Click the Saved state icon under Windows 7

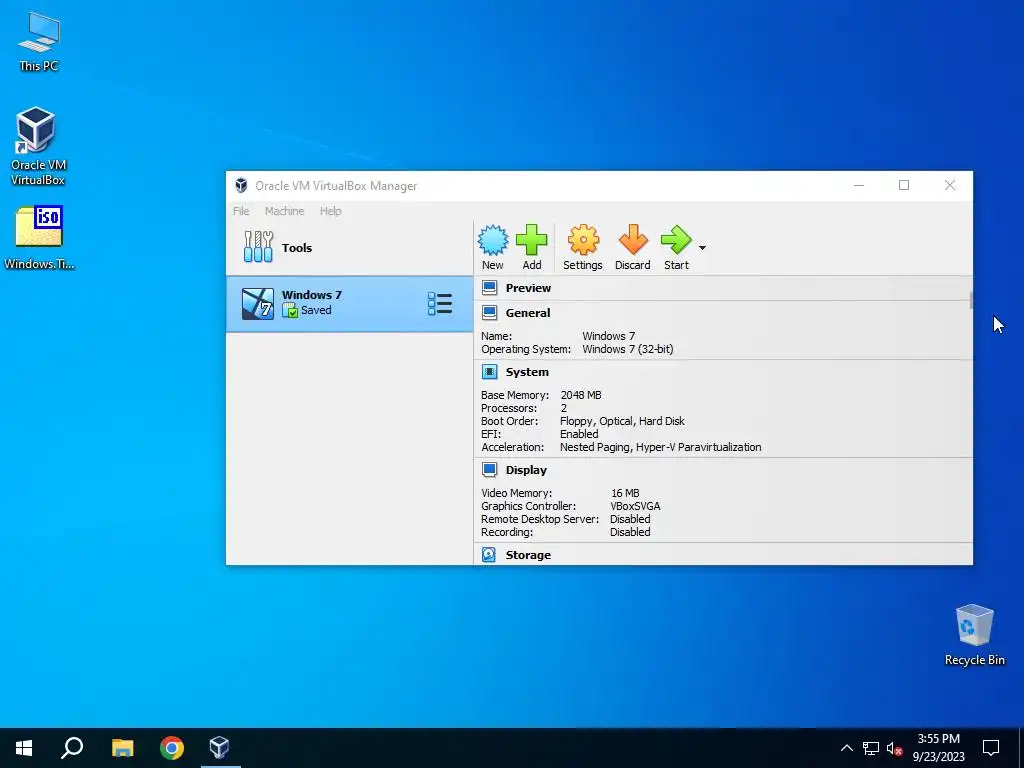290,311
